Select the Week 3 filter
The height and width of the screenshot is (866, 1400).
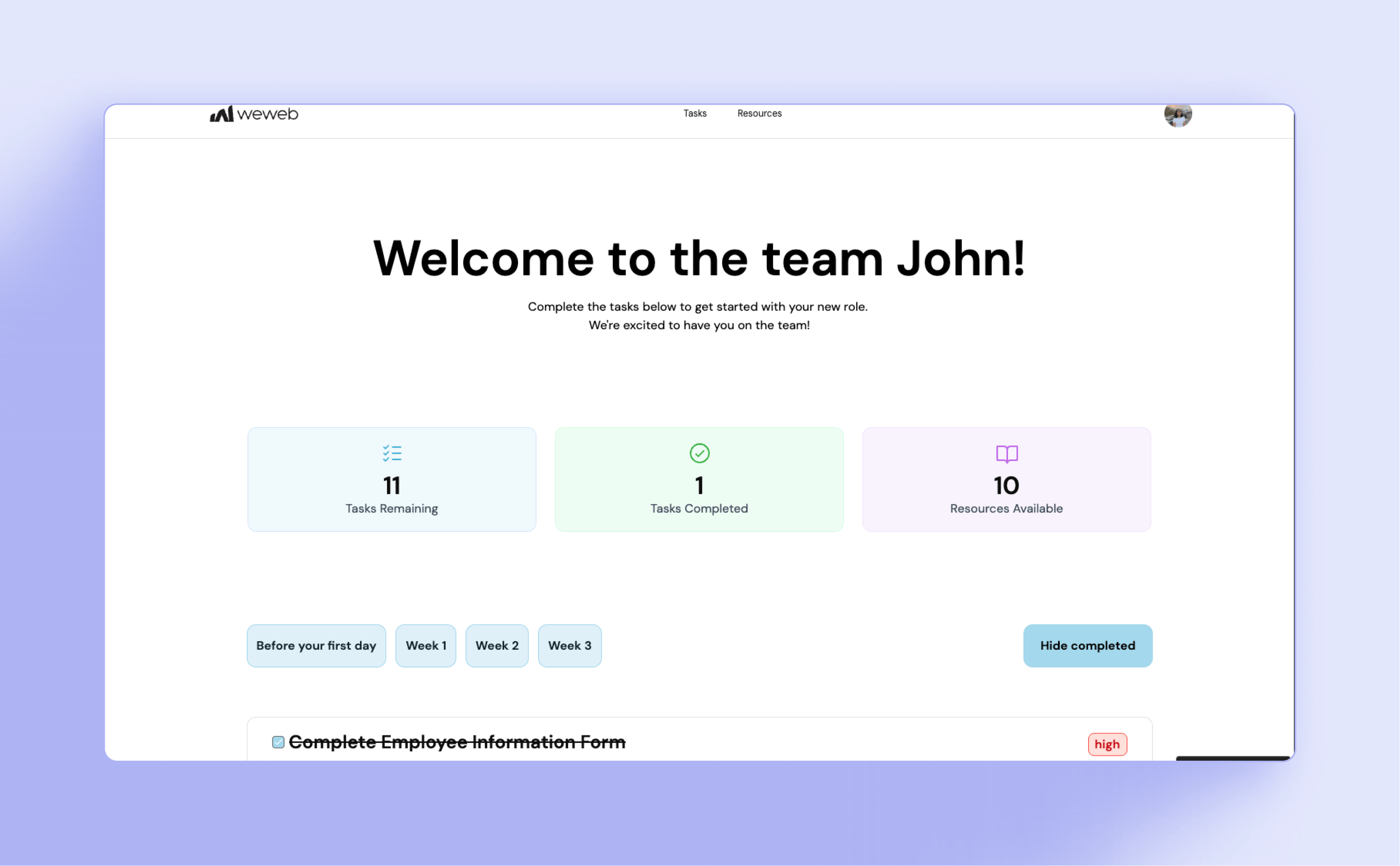[569, 646]
